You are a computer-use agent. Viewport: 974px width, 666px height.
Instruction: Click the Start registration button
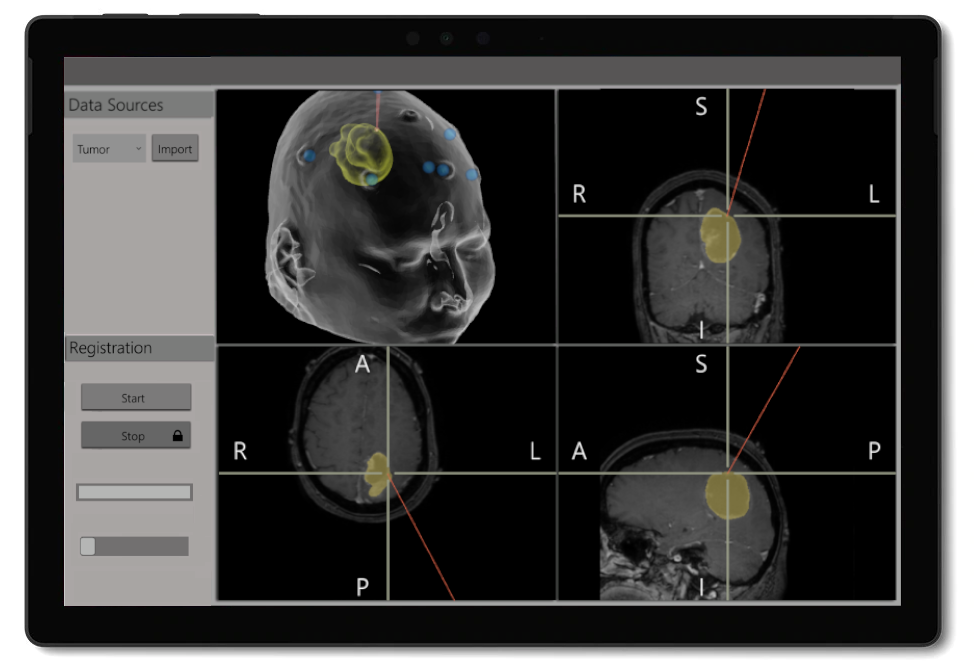[x=136, y=398]
